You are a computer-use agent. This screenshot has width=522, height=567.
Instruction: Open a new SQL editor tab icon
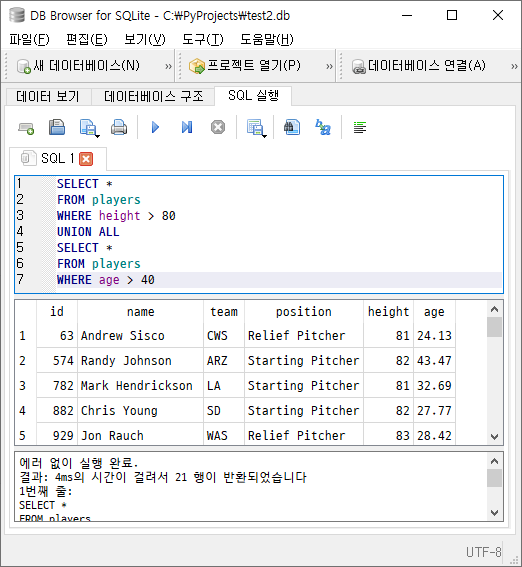tap(26, 128)
